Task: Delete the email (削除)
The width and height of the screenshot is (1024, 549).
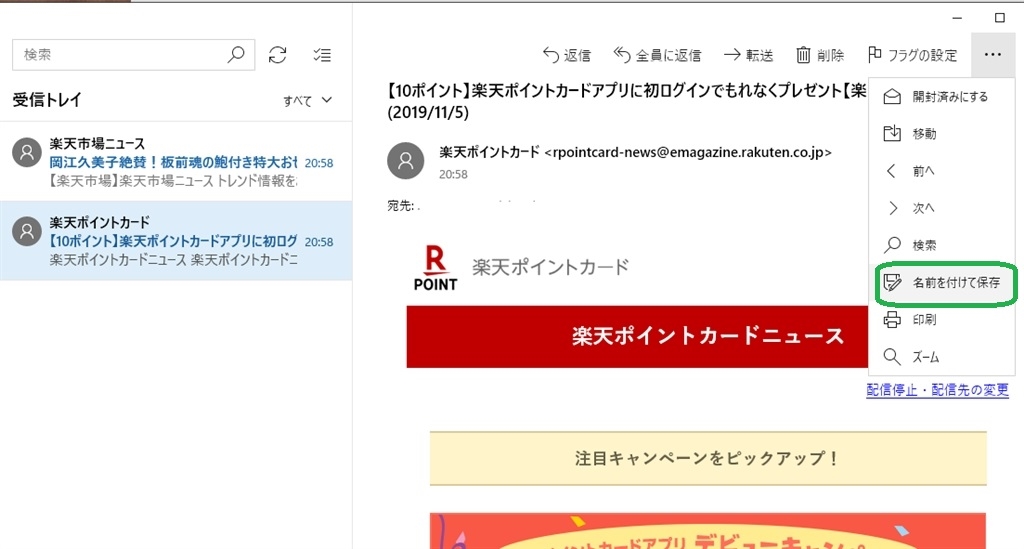Action: (820, 55)
